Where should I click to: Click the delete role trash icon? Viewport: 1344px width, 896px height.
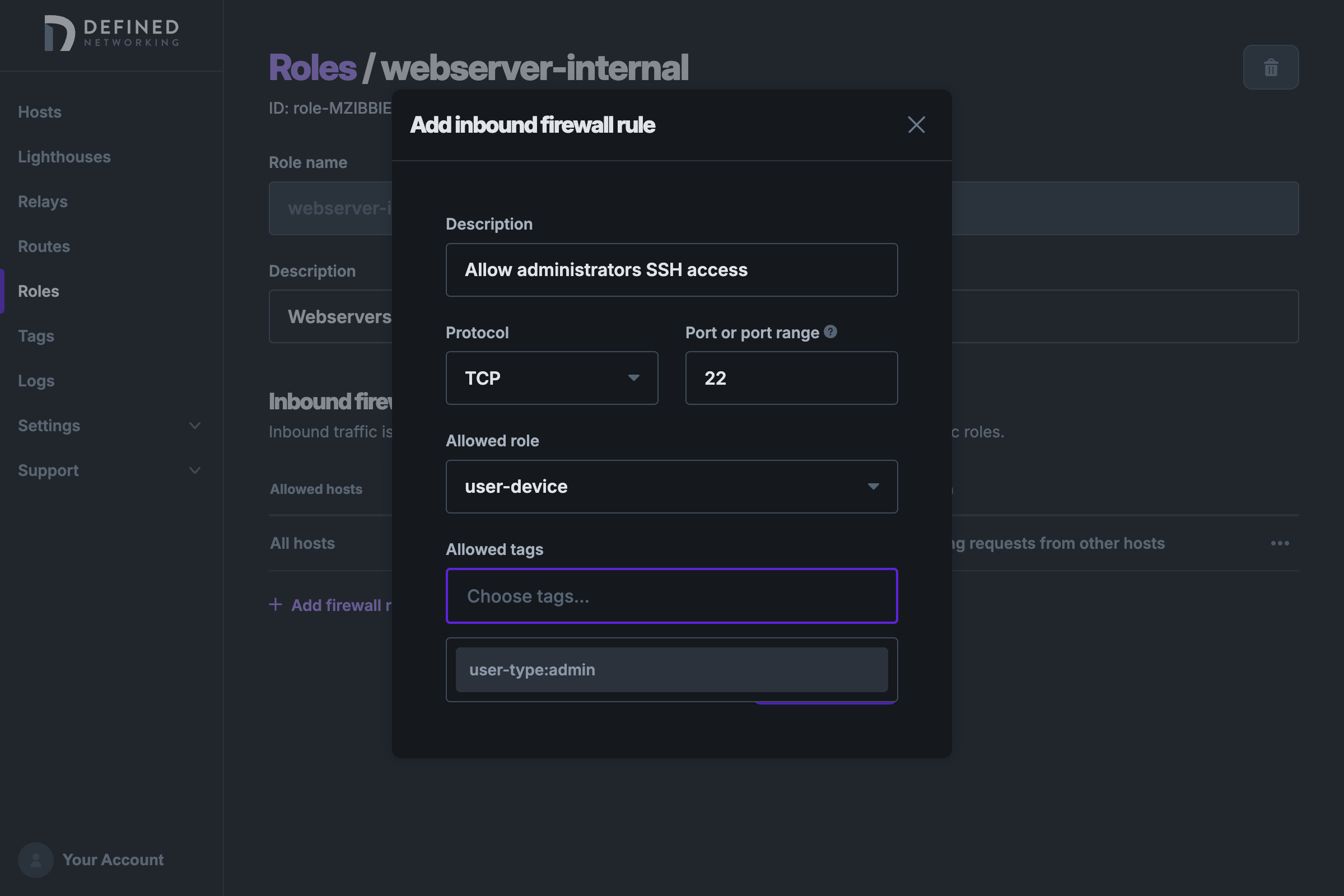coord(1271,67)
